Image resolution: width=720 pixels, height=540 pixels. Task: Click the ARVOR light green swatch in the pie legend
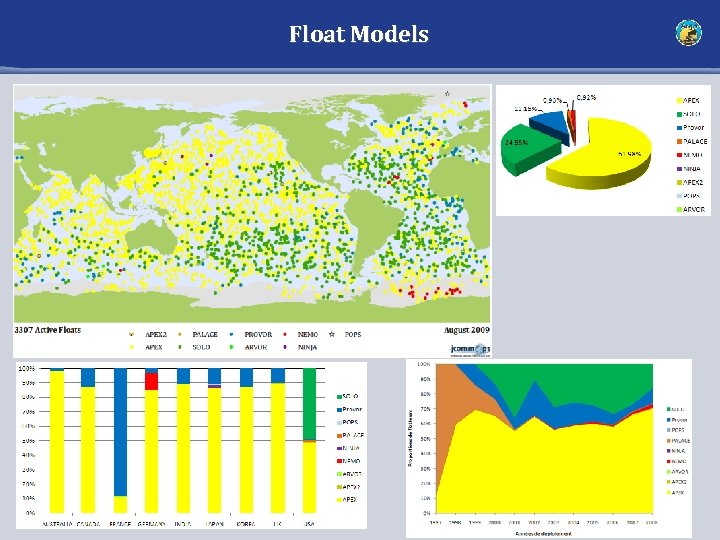679,209
